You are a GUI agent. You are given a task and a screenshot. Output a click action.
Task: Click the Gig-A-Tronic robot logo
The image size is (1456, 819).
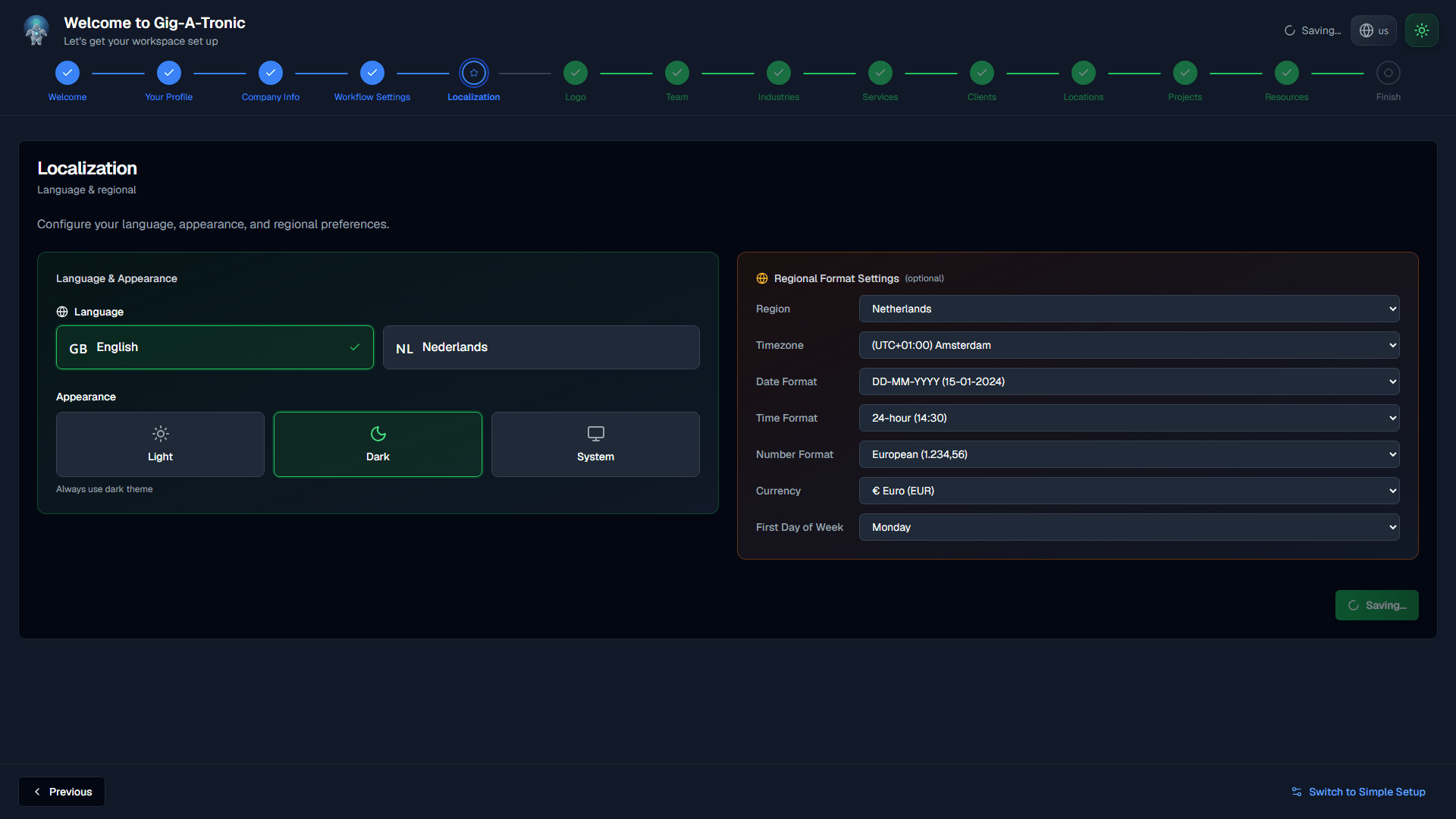(36, 30)
